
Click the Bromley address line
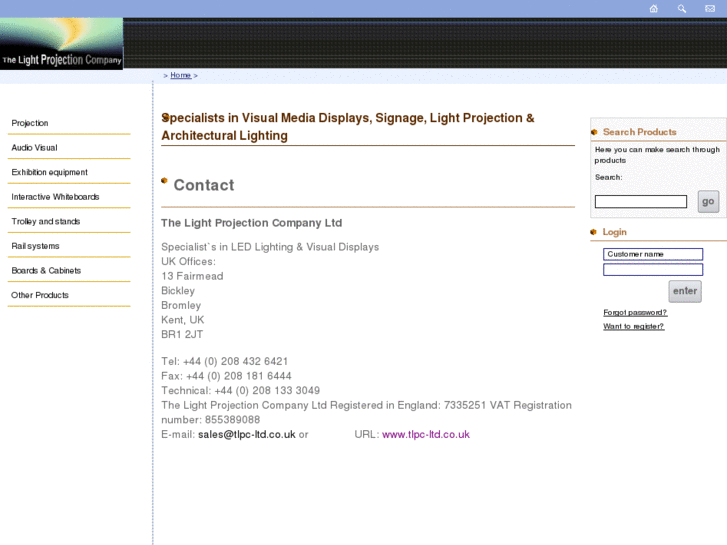[181, 306]
